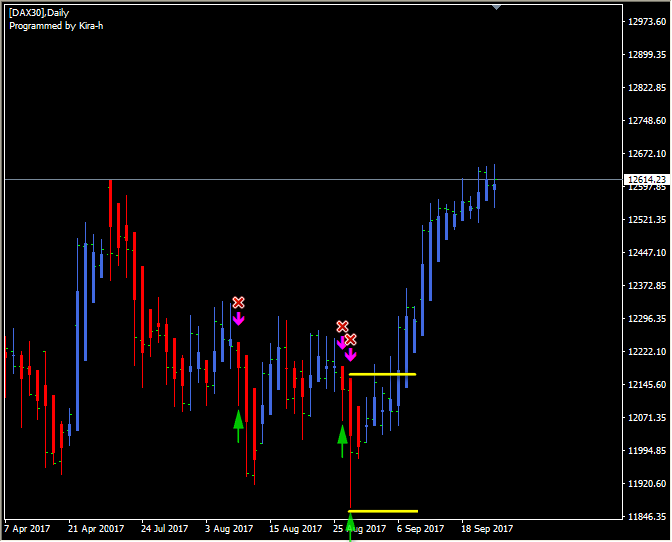Select the higher of the two late-August red X markers
The image size is (672, 542).
click(x=342, y=326)
